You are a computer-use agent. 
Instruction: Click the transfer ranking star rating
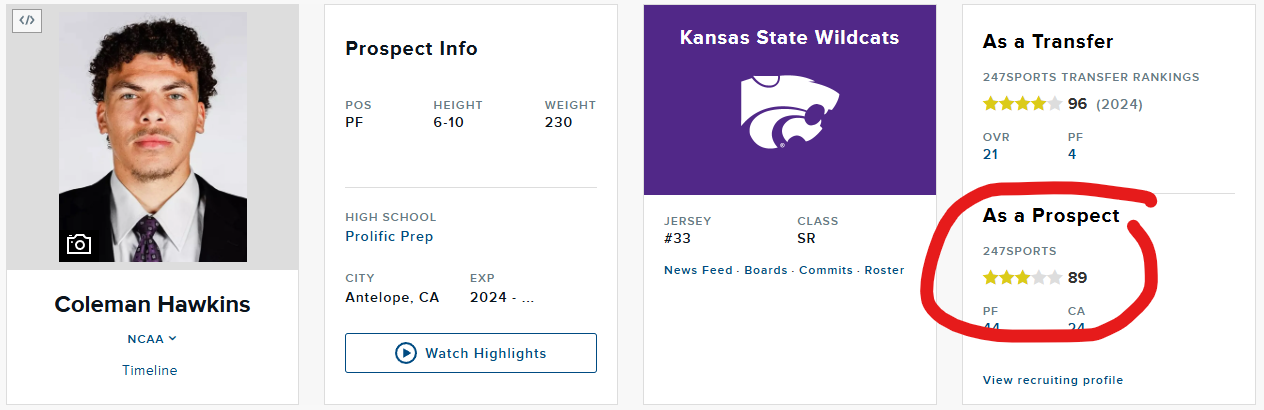1023,103
